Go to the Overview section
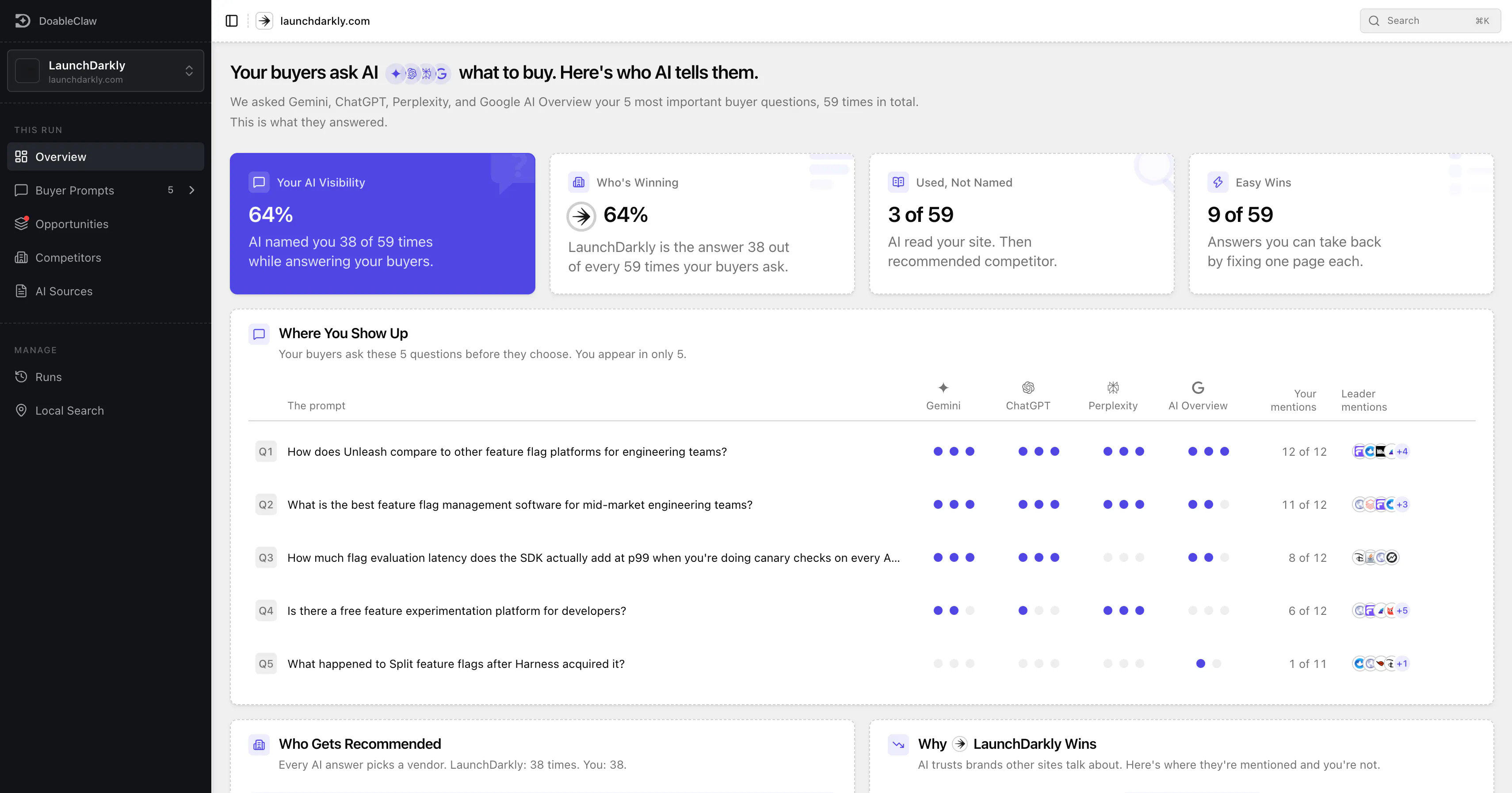Screen dimensions: 1512x793 click(x=106, y=157)
